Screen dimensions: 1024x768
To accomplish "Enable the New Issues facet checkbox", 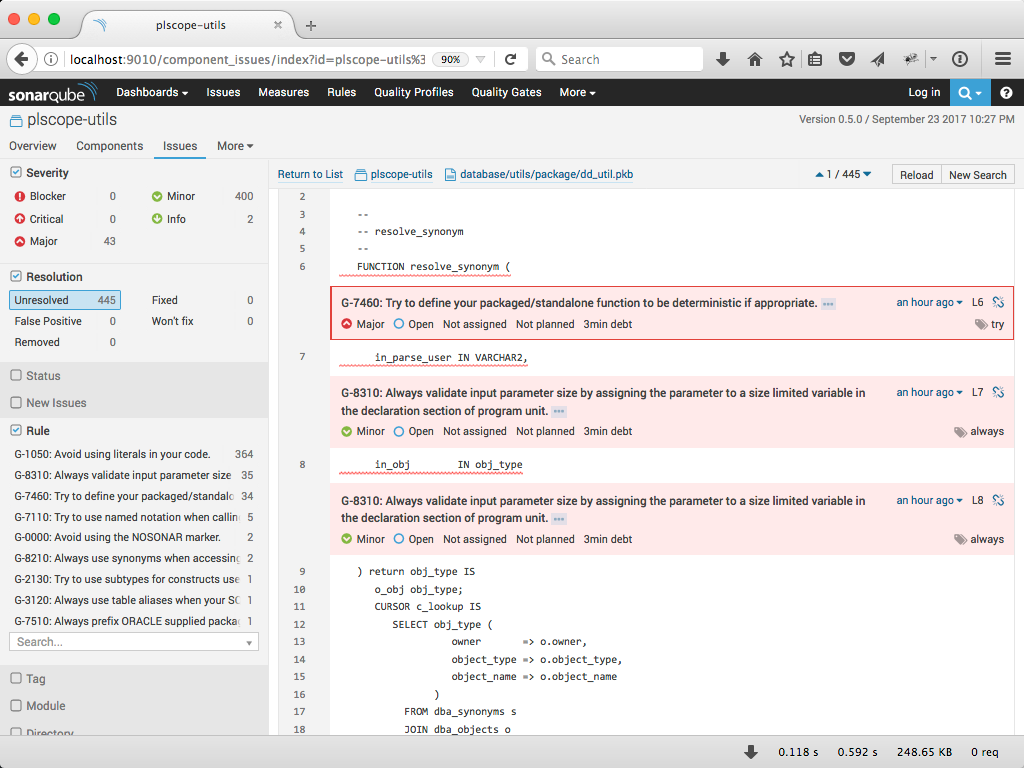I will click(x=16, y=403).
